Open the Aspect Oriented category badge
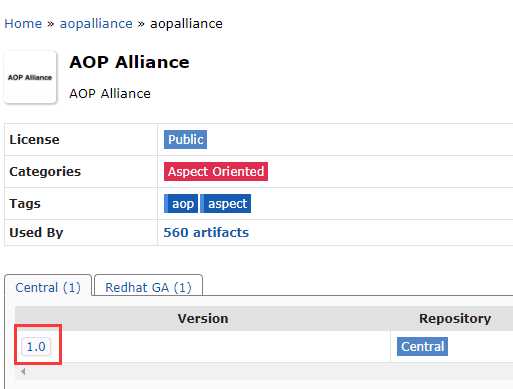 tap(216, 171)
